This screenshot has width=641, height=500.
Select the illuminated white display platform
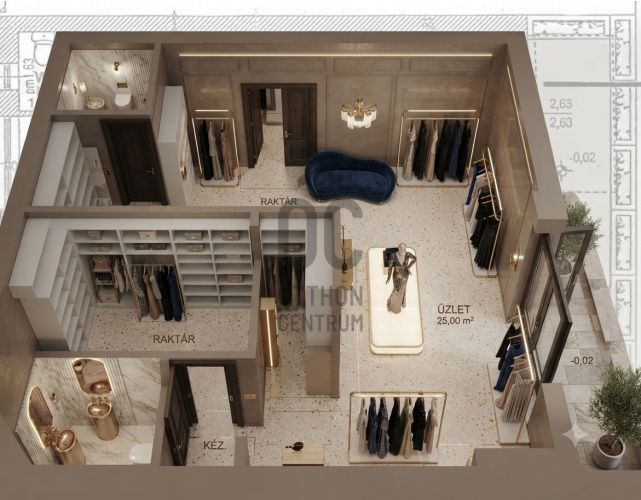(395, 300)
